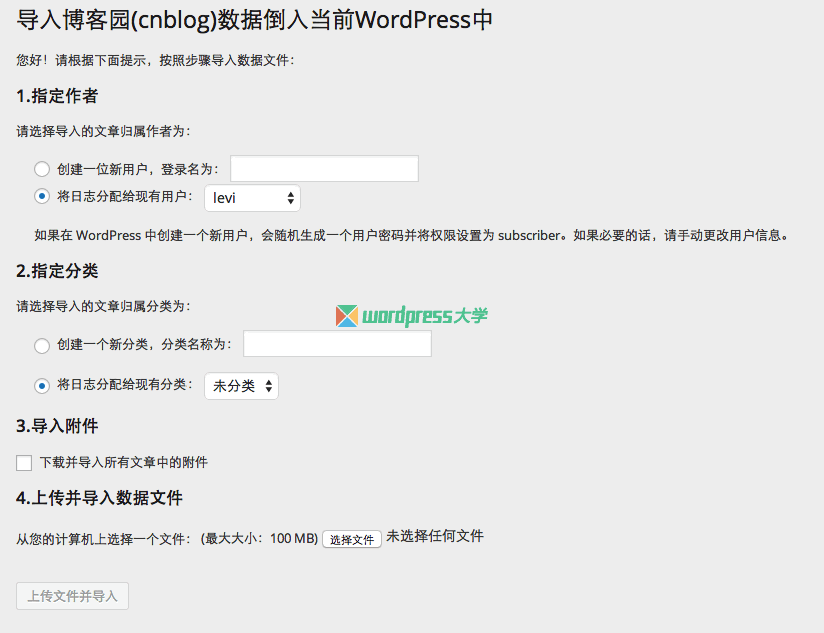Click the colorful wordpress大学 logo icon

click(346, 316)
